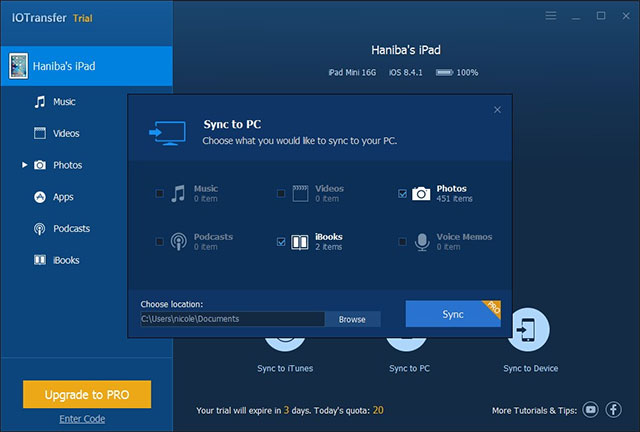Open the YouTube tutorials icon
Viewport: 640px width, 432px height.
[x=590, y=410]
